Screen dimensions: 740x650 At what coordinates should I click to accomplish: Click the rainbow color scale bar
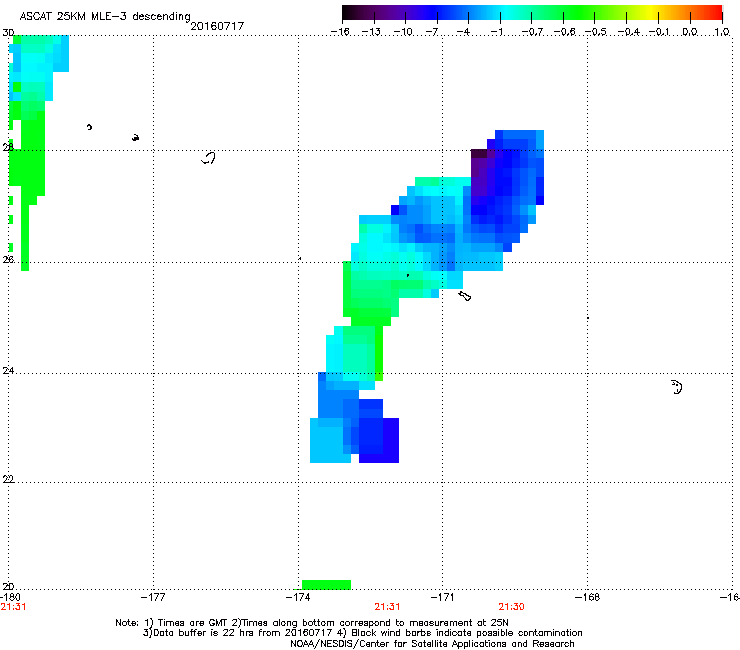coord(532,13)
